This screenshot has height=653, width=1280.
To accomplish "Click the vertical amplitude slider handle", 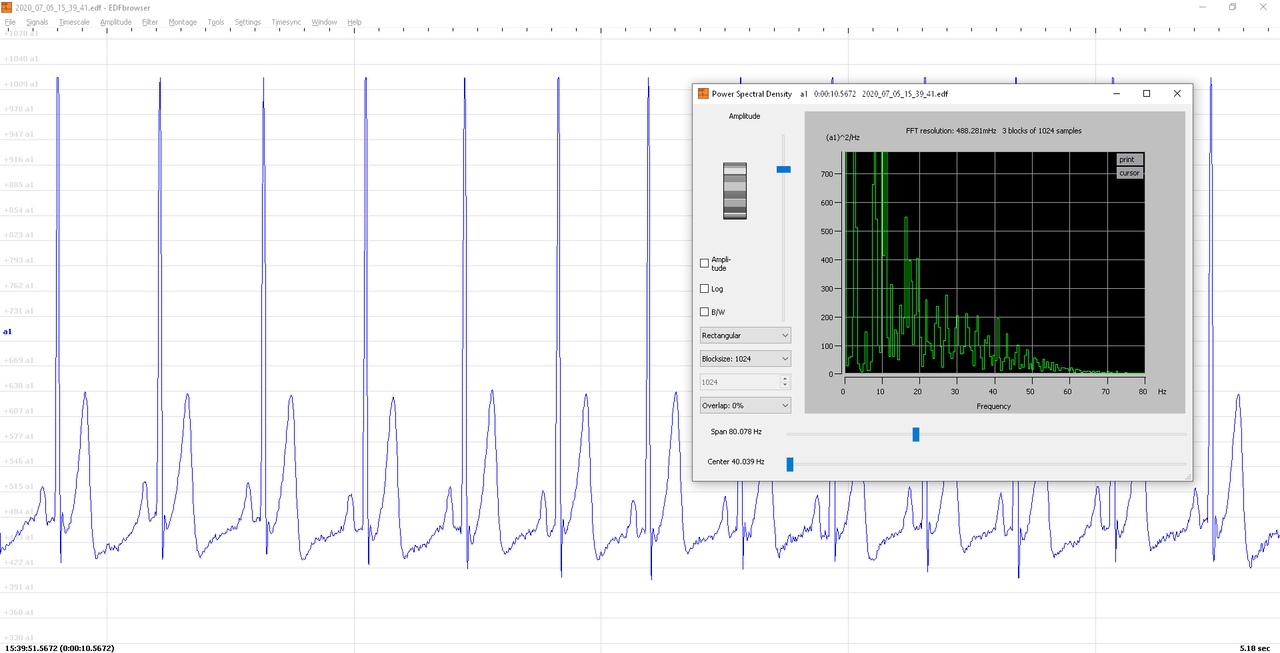I will coord(783,170).
